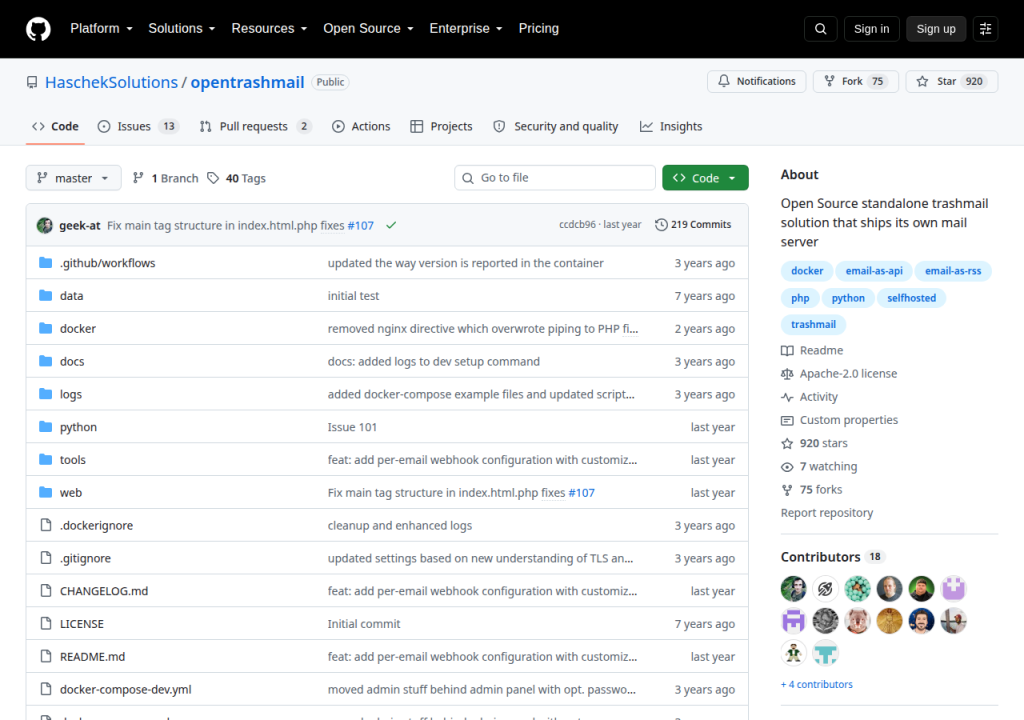This screenshot has height=720, width=1024.
Task: Click the green commit status checkmark
Action: tap(391, 225)
